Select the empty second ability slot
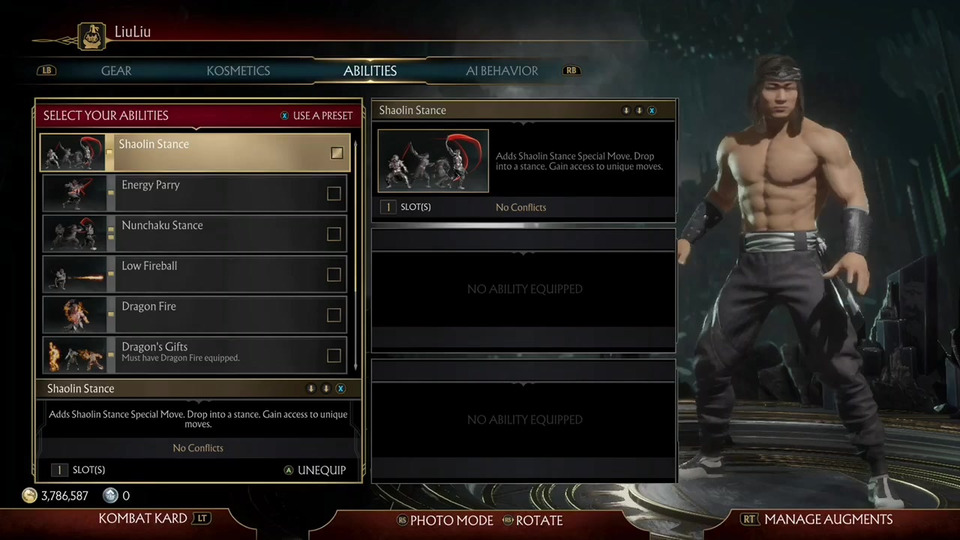 (524, 290)
